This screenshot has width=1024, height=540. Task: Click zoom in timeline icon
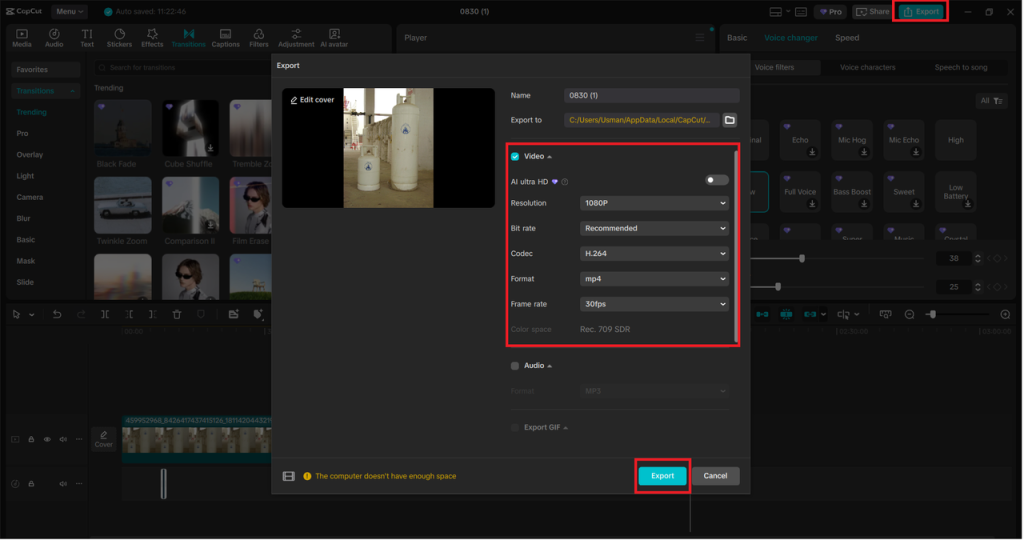(x=1005, y=314)
